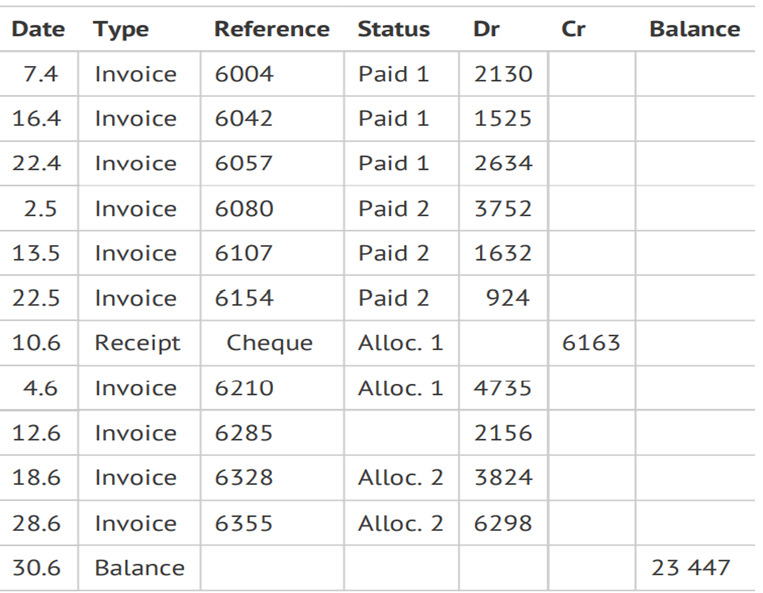Click the Reference column header
The height and width of the screenshot is (593, 763).
click(x=271, y=30)
